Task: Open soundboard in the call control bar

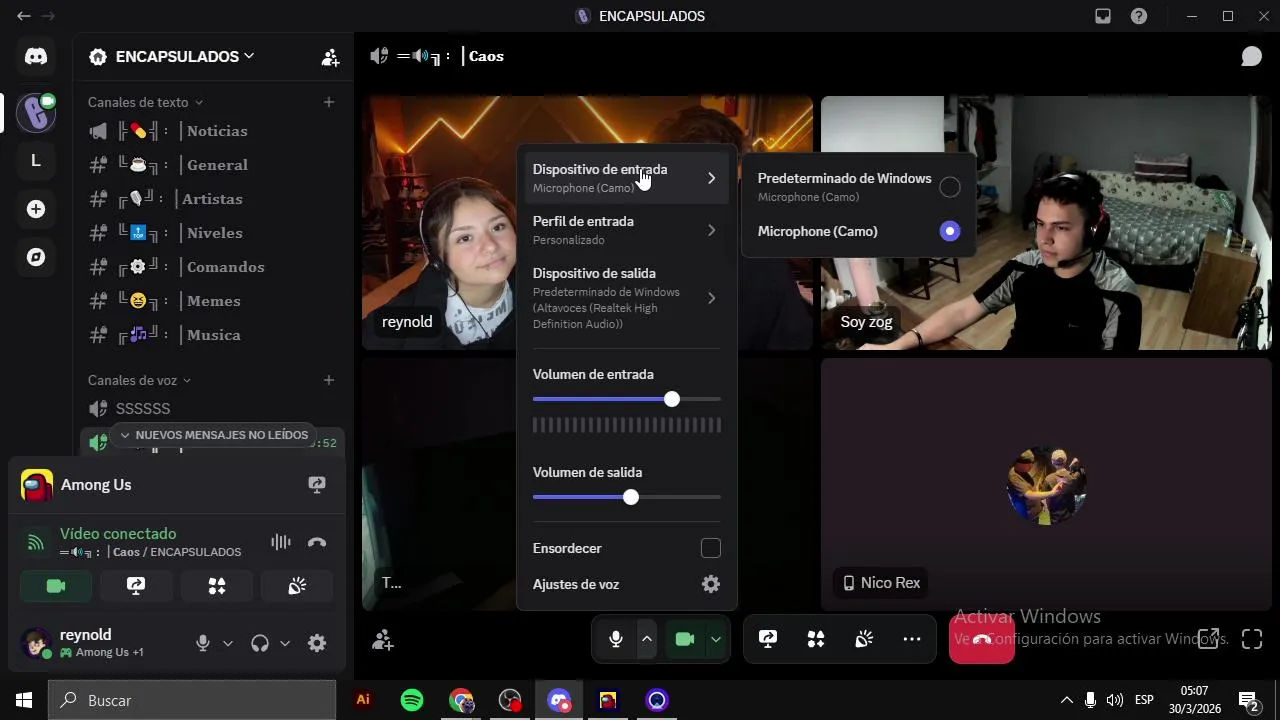Action: (864, 639)
